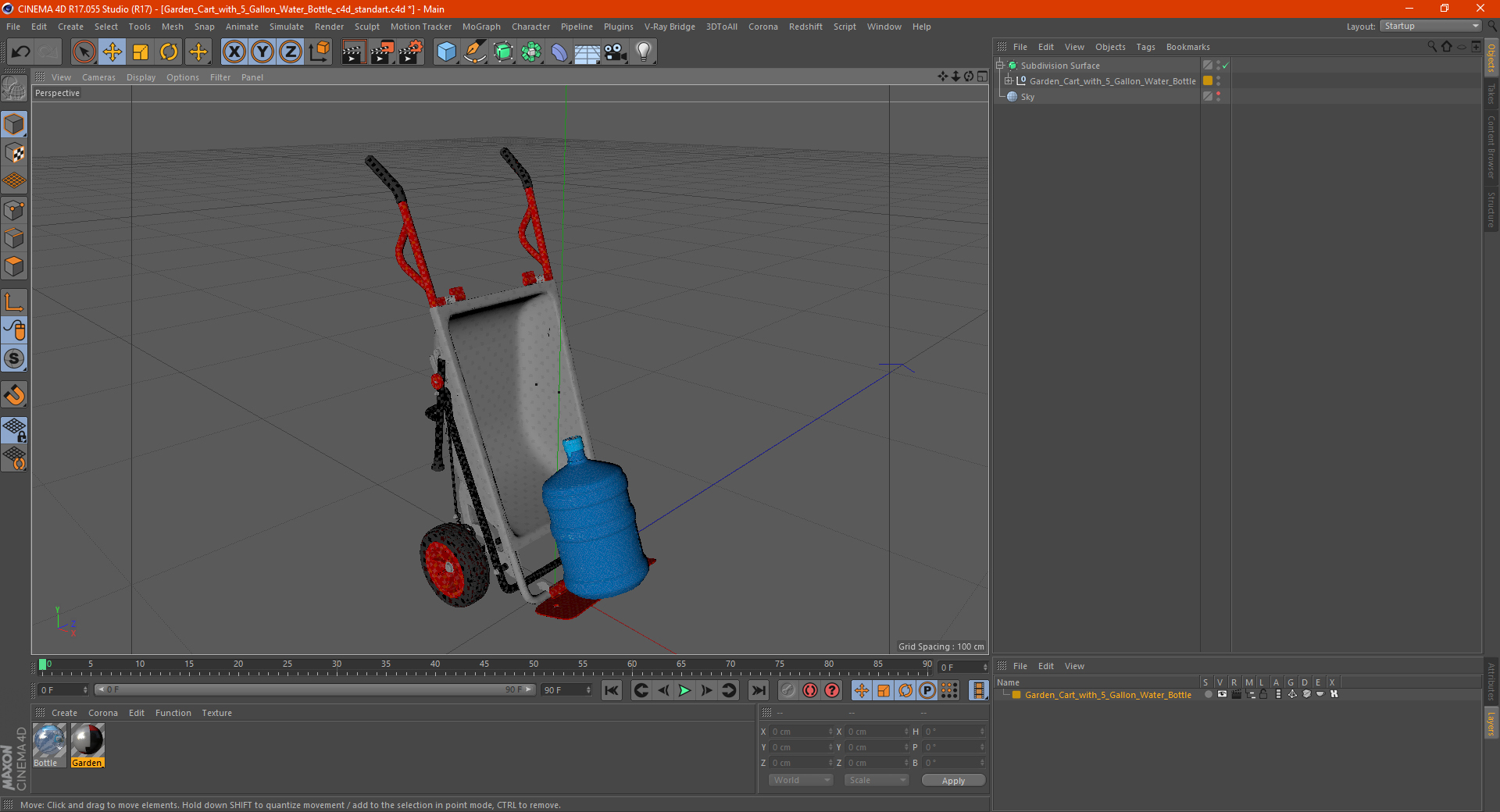
Task: Expand Garden_Cart_with_5_Gallon_Water_Bottle tree item
Action: click(x=1009, y=81)
